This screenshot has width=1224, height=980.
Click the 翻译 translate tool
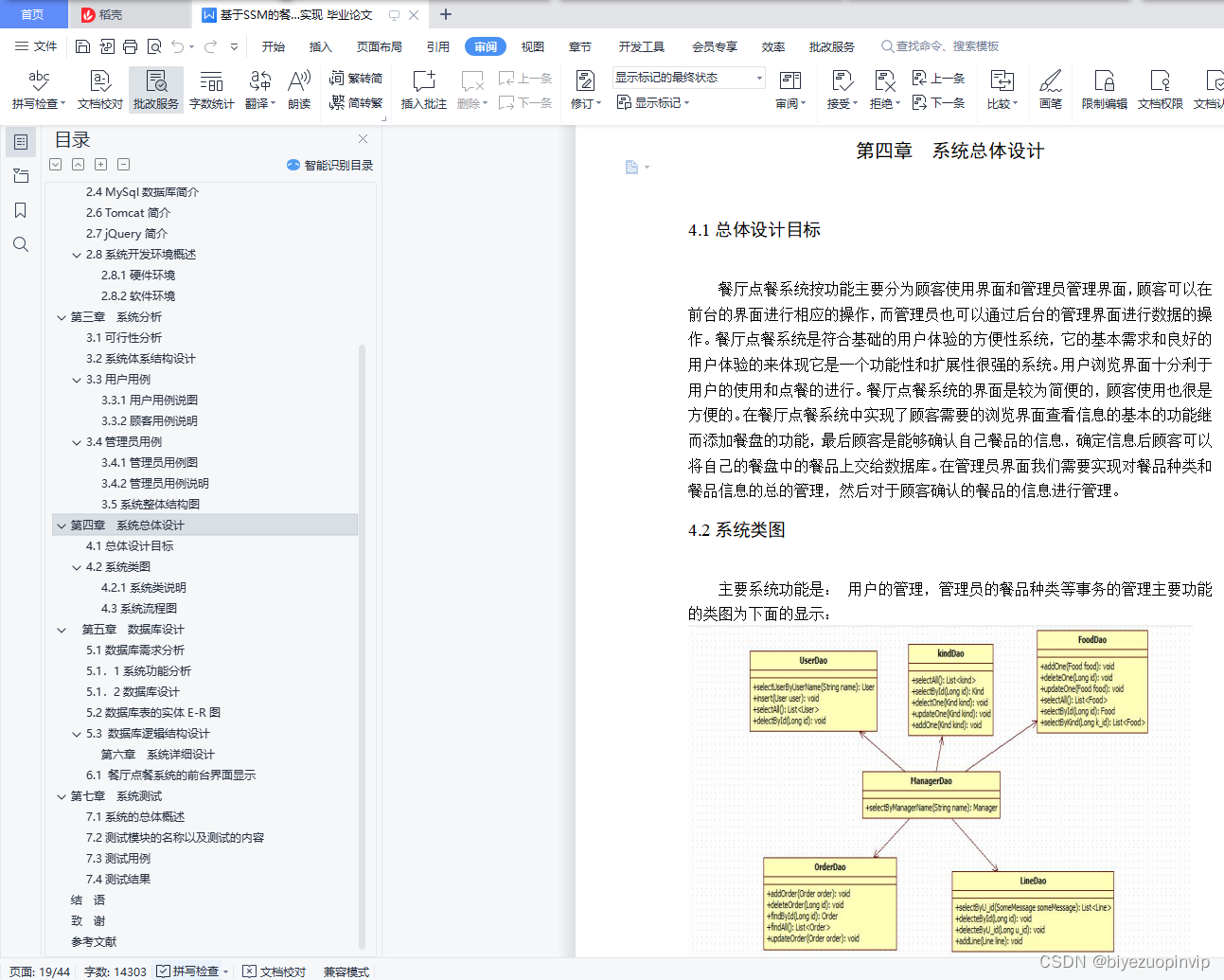pos(260,90)
